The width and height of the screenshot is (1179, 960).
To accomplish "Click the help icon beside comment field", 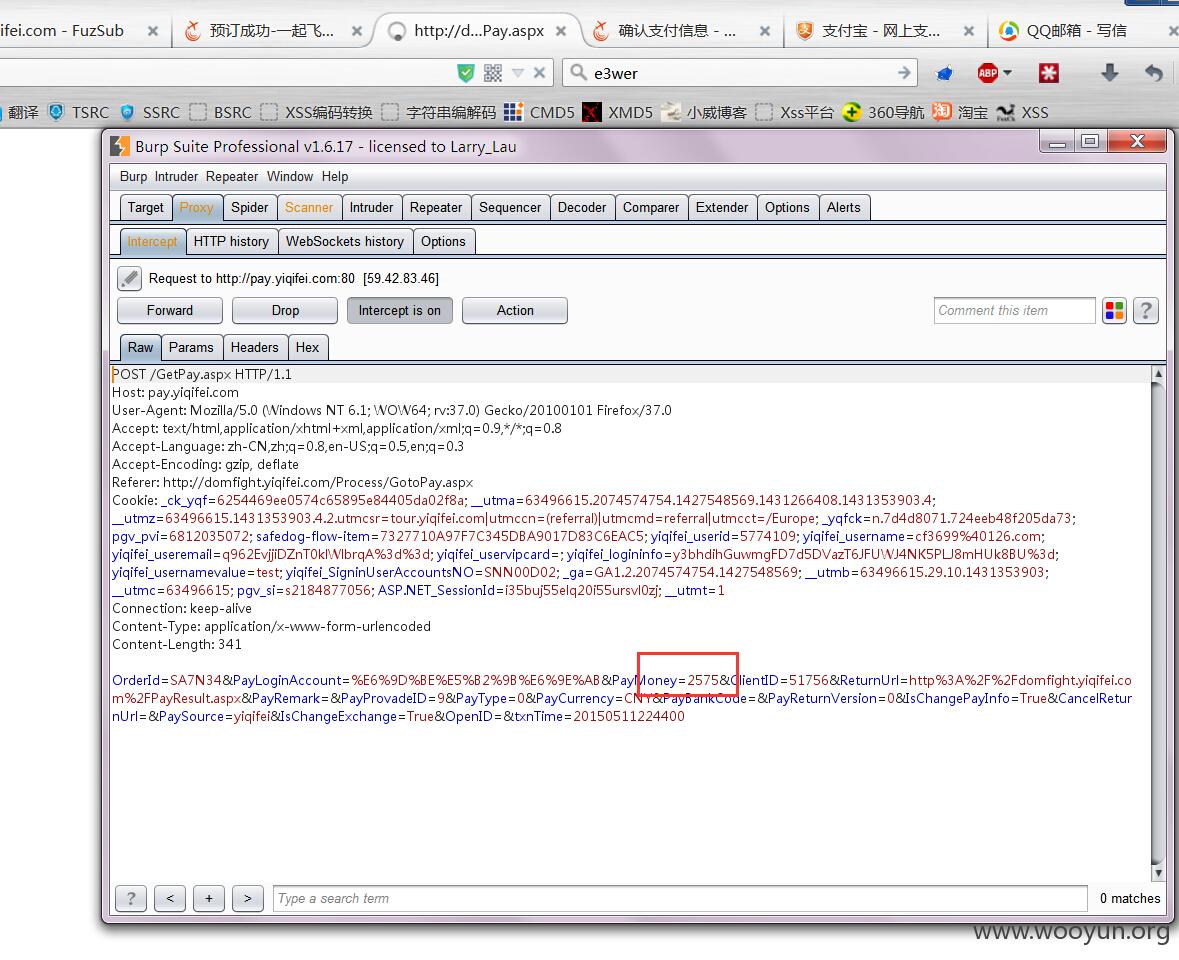I will tap(1146, 310).
